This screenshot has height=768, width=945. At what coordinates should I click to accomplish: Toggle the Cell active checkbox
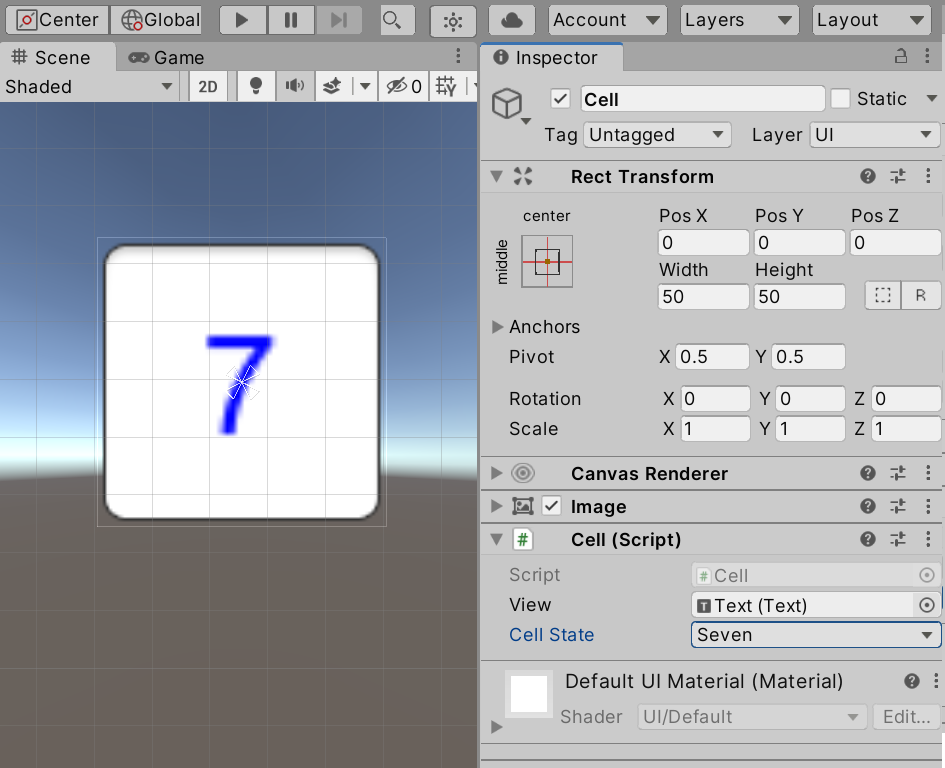560,99
